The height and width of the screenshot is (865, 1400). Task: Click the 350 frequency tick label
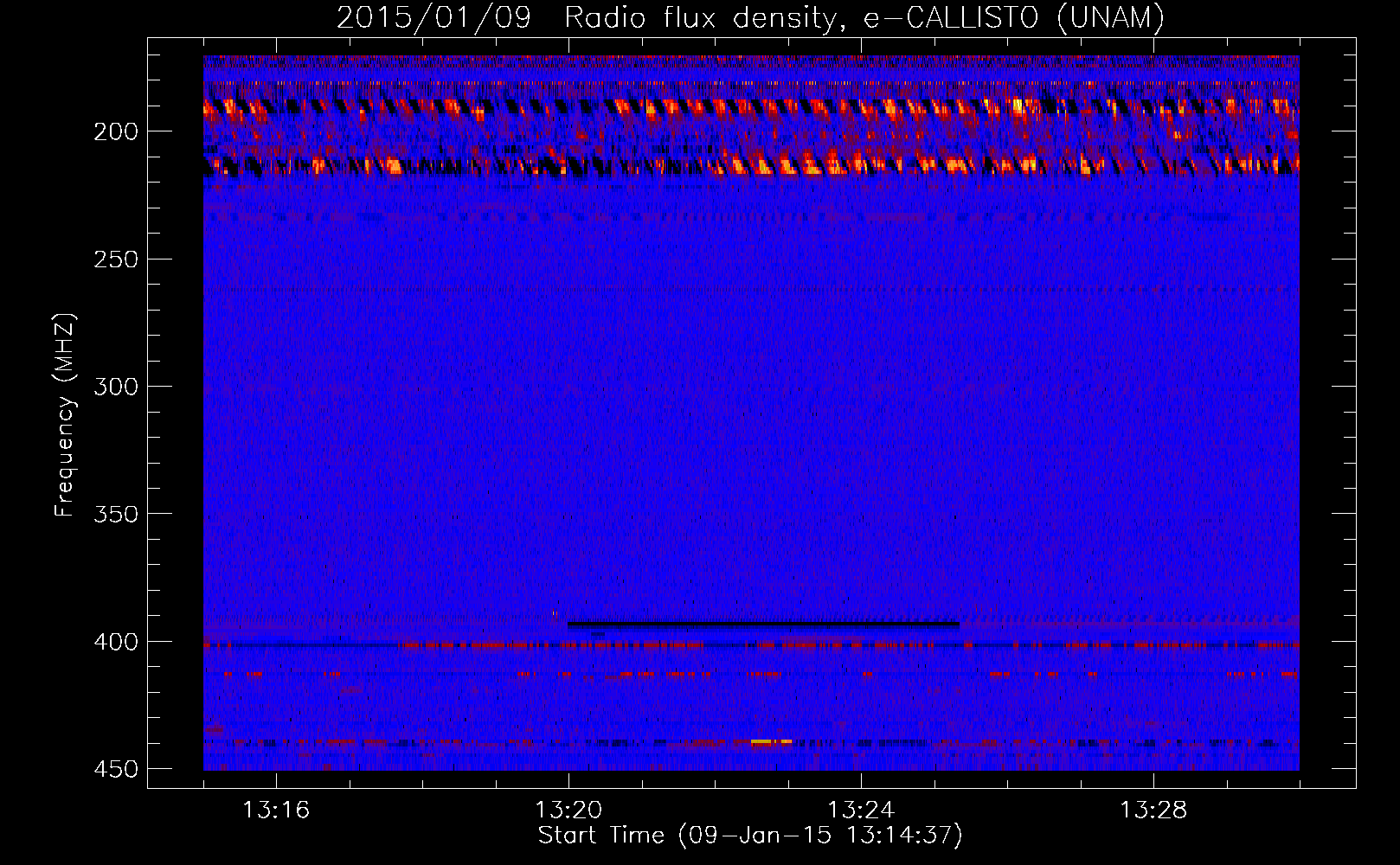(x=116, y=514)
